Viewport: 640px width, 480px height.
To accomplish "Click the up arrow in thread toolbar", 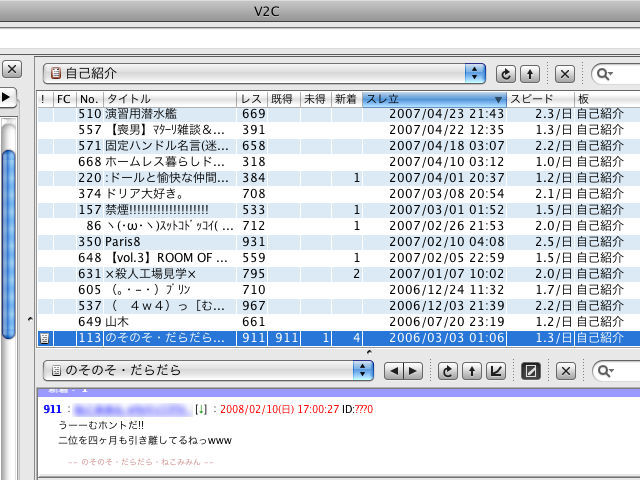I will [471, 371].
